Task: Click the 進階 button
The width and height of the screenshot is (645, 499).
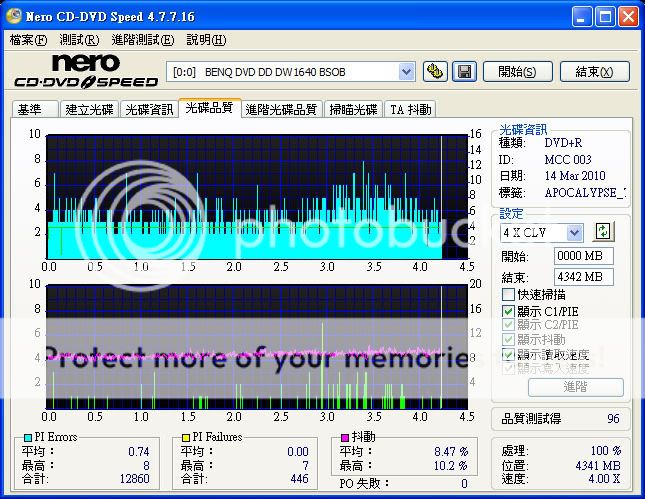Action: [575, 387]
